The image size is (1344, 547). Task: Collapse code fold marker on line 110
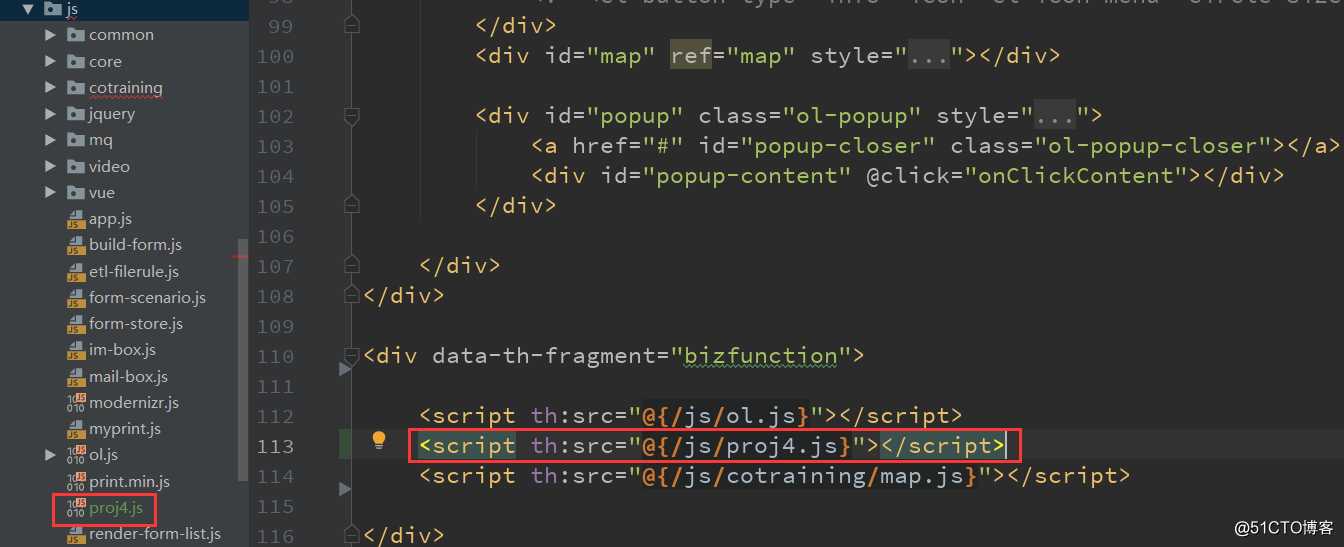tap(350, 356)
